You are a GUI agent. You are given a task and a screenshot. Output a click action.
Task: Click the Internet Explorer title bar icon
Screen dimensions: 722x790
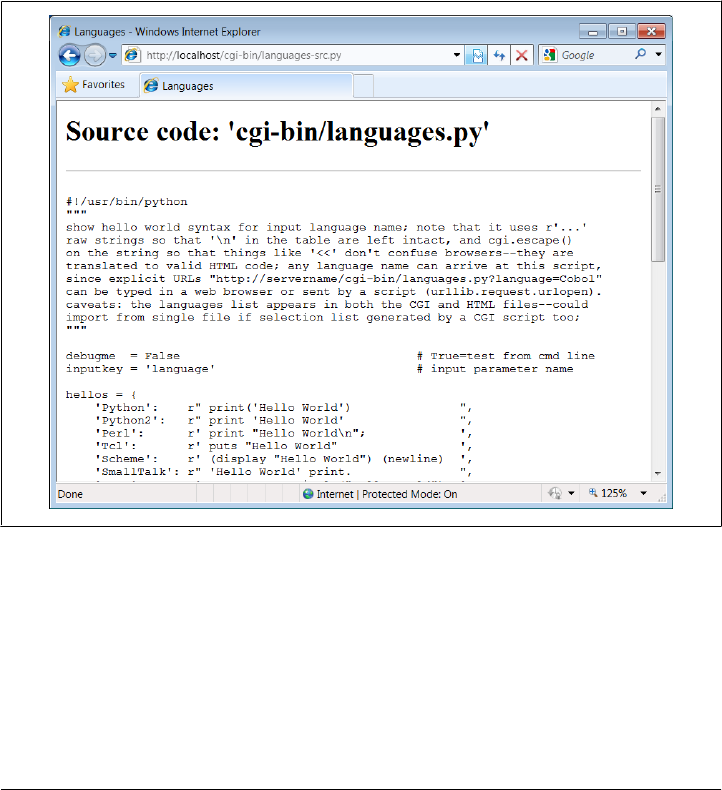tap(64, 31)
